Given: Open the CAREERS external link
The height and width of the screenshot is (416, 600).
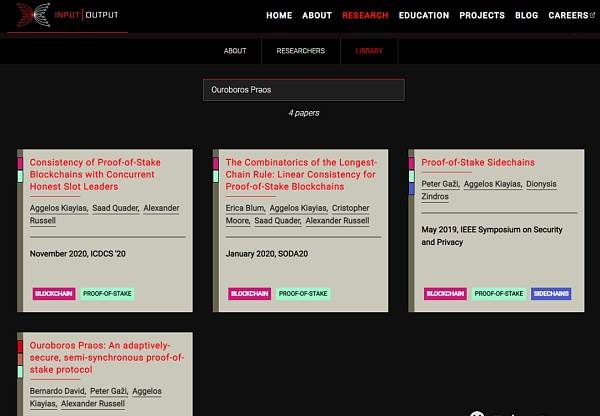Looking at the screenshot, I should point(571,15).
